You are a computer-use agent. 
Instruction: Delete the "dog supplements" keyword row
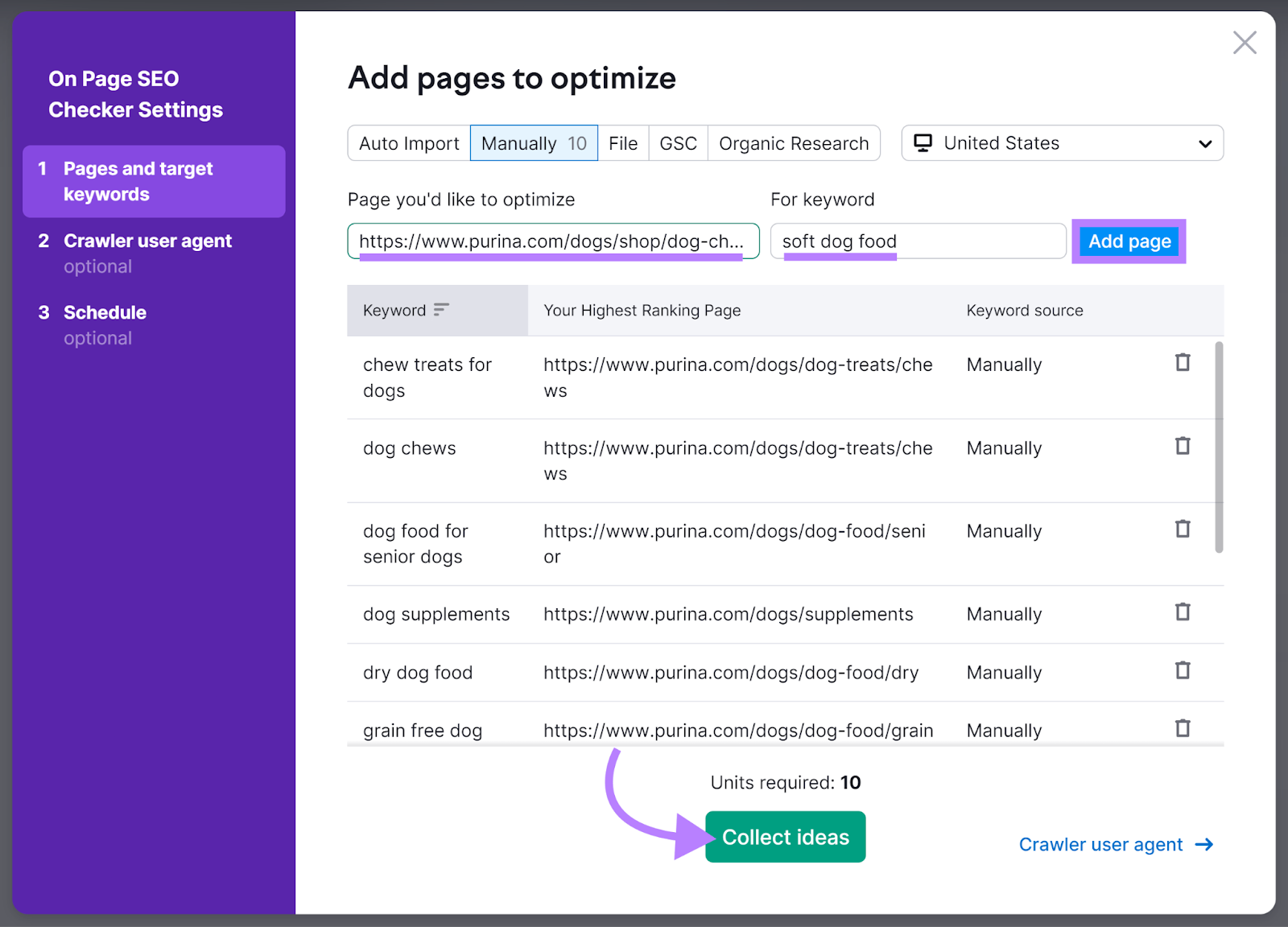click(x=1182, y=612)
